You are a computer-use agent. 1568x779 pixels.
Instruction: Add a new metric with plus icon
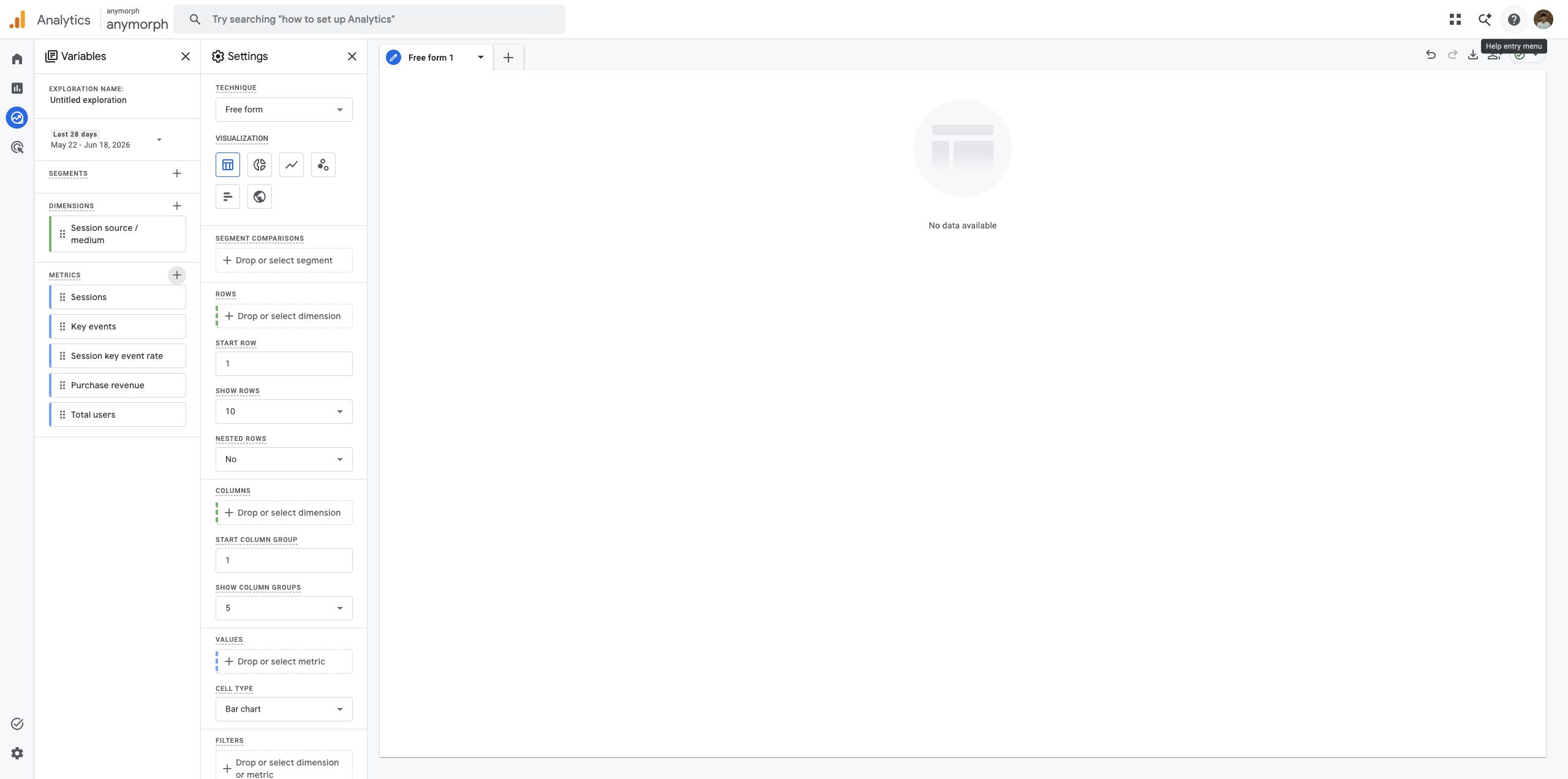pyautogui.click(x=177, y=275)
